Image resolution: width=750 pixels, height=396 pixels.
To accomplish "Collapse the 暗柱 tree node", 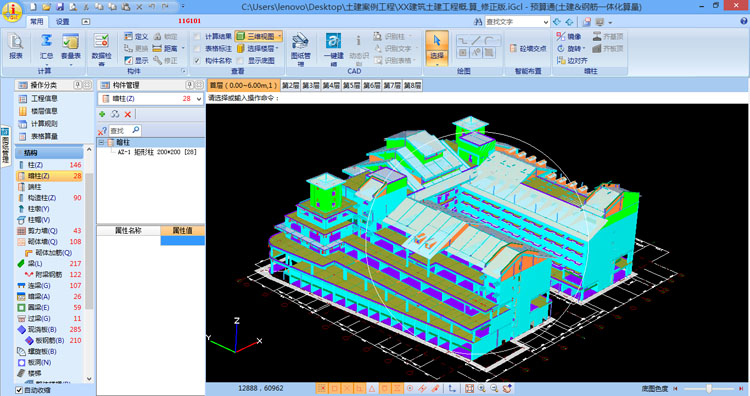I will [101, 143].
